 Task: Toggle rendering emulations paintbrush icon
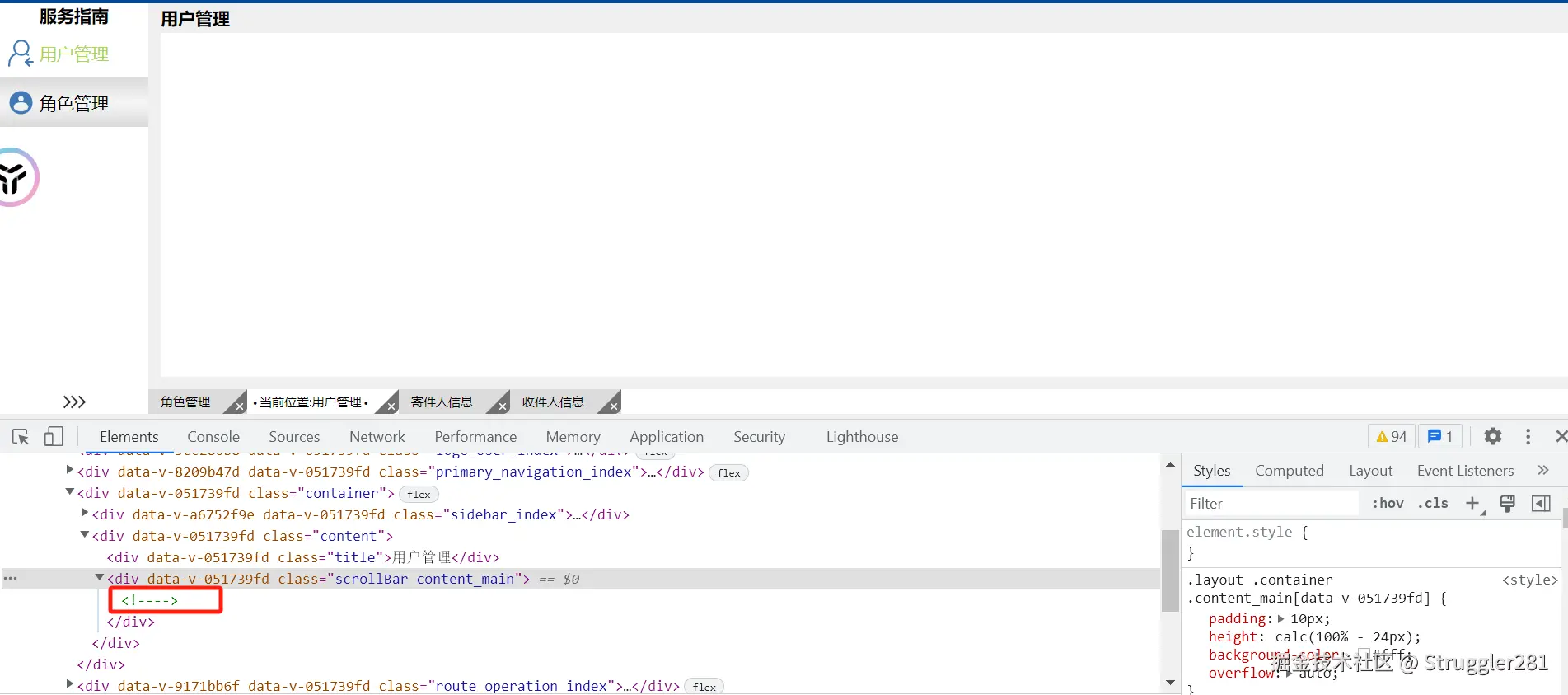point(1507,503)
